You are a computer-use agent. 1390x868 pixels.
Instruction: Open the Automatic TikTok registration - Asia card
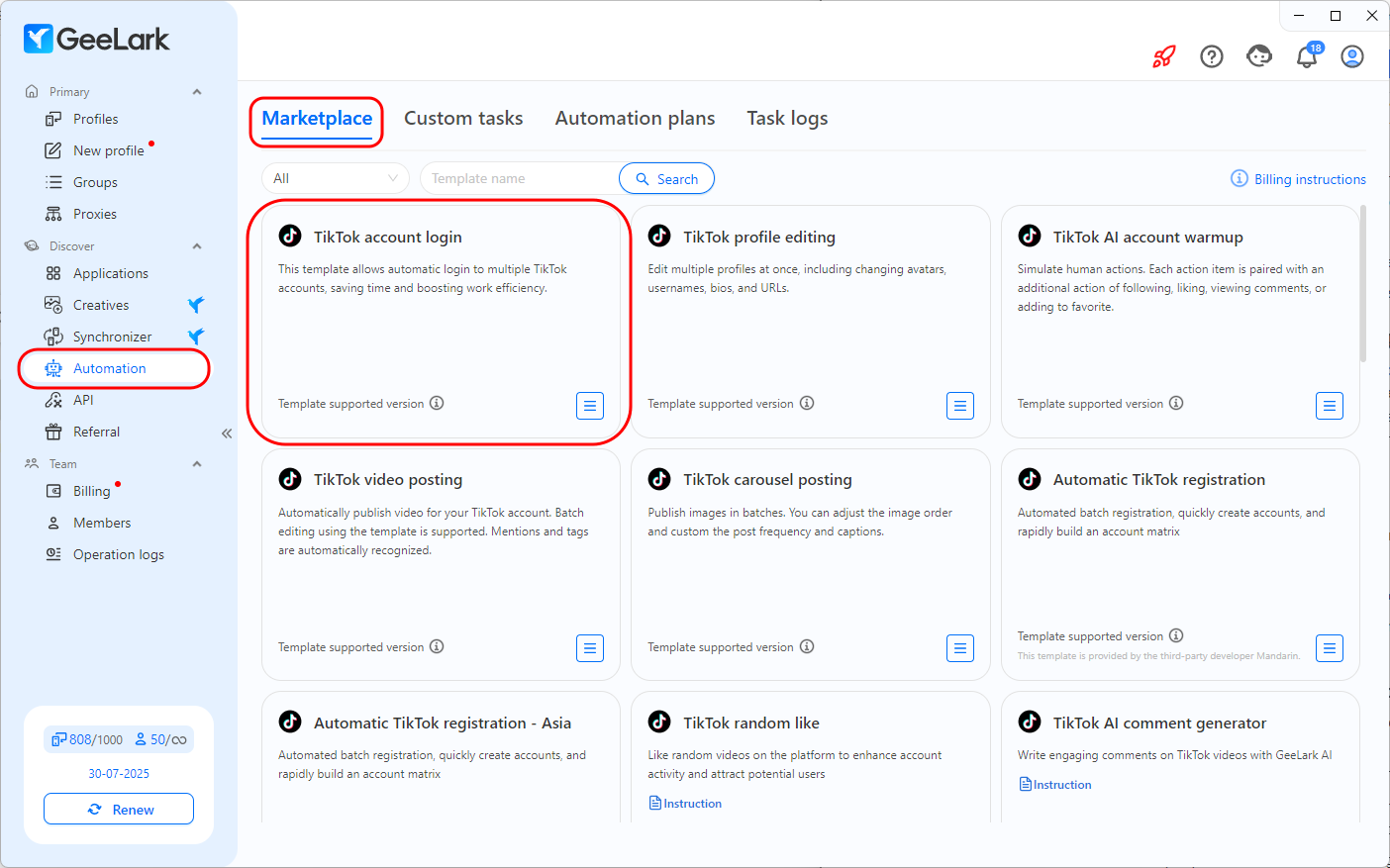tap(441, 757)
